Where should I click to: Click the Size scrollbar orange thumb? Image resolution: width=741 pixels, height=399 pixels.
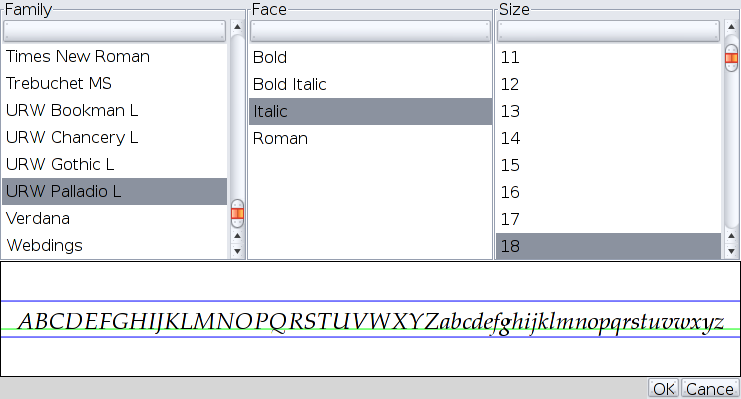[x=731, y=58]
